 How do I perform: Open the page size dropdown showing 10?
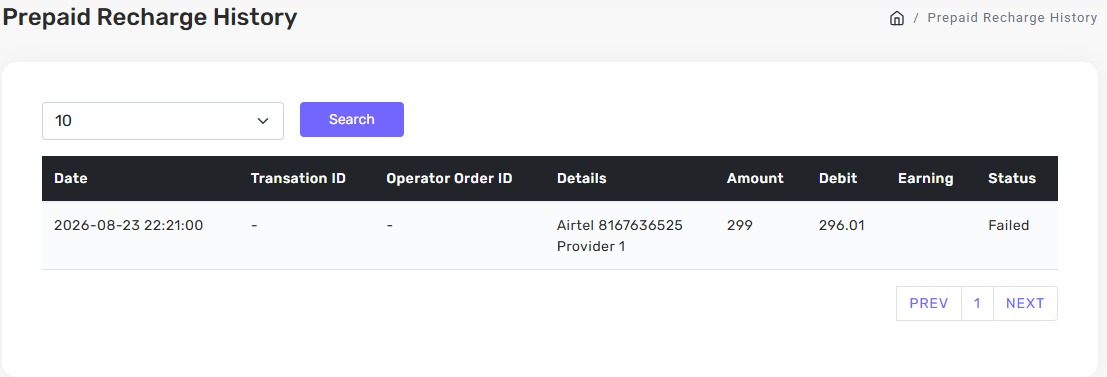pos(163,121)
